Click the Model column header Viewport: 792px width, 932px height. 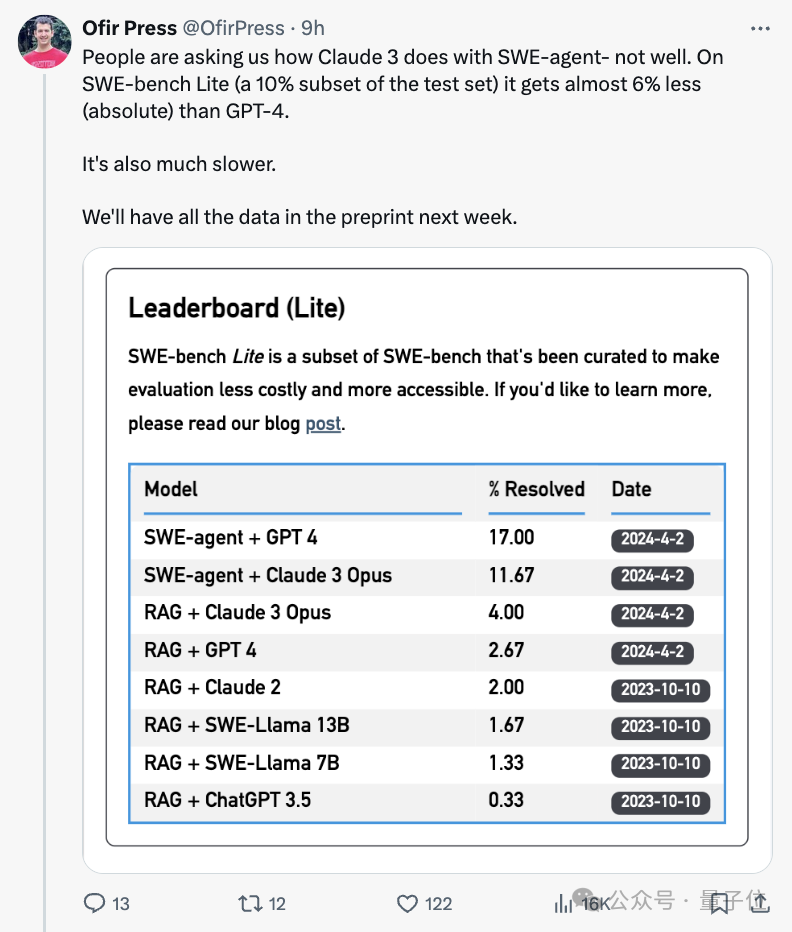[171, 489]
